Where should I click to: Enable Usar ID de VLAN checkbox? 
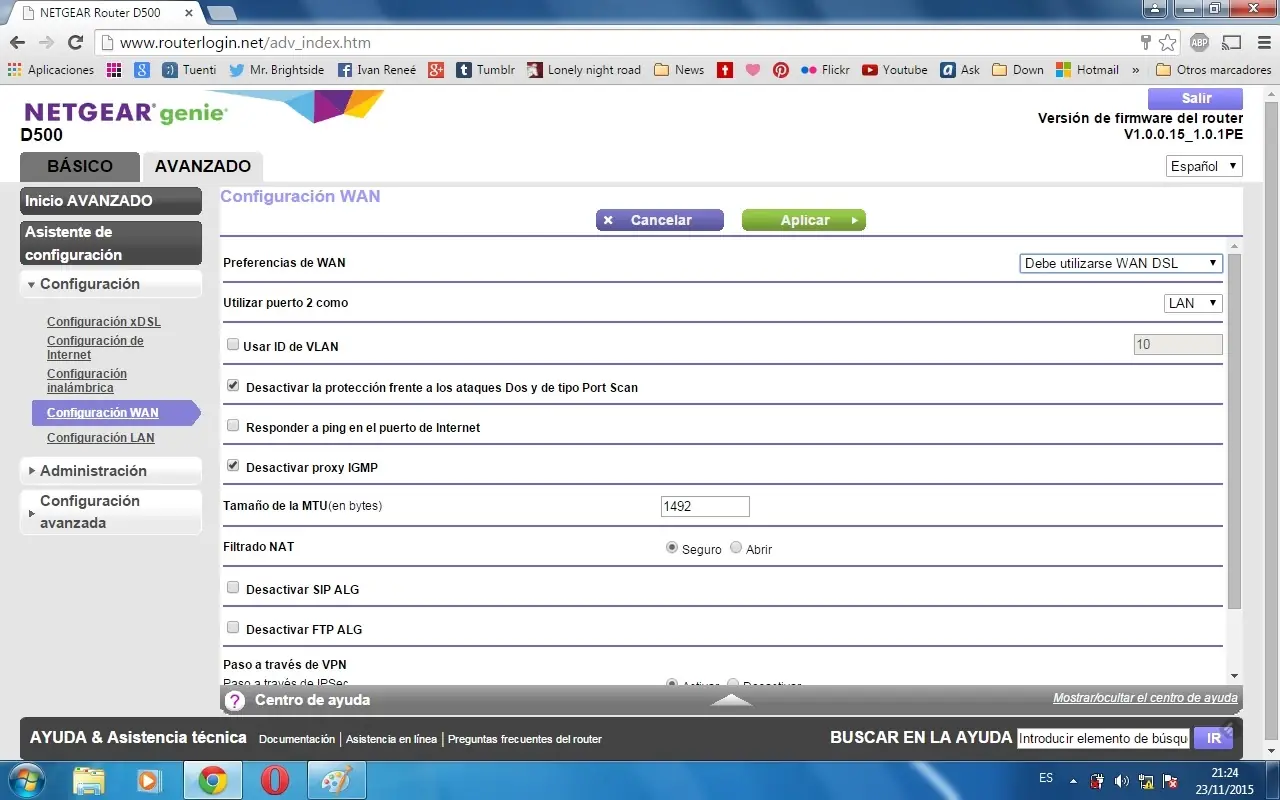[233, 345]
